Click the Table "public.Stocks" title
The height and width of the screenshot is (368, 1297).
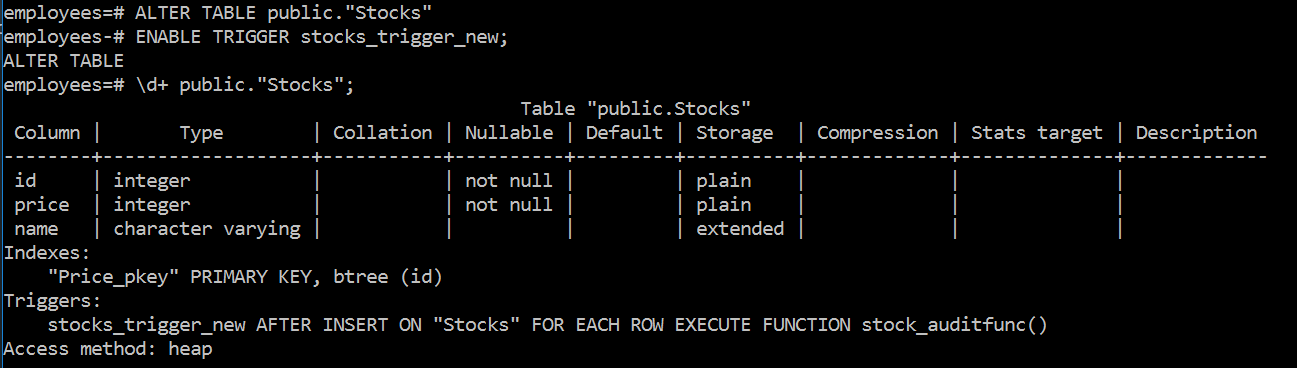tap(636, 108)
